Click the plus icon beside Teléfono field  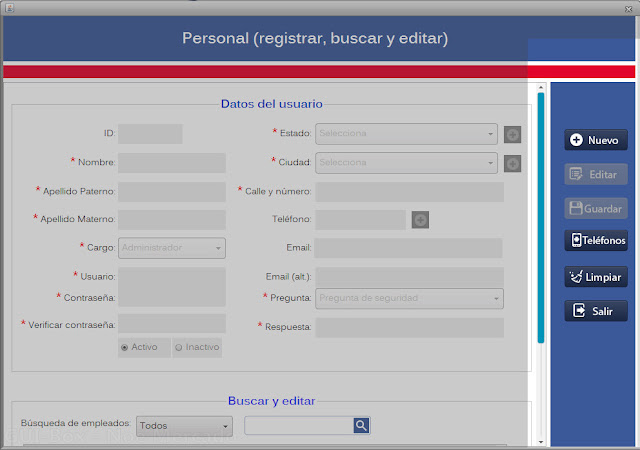pos(420,220)
